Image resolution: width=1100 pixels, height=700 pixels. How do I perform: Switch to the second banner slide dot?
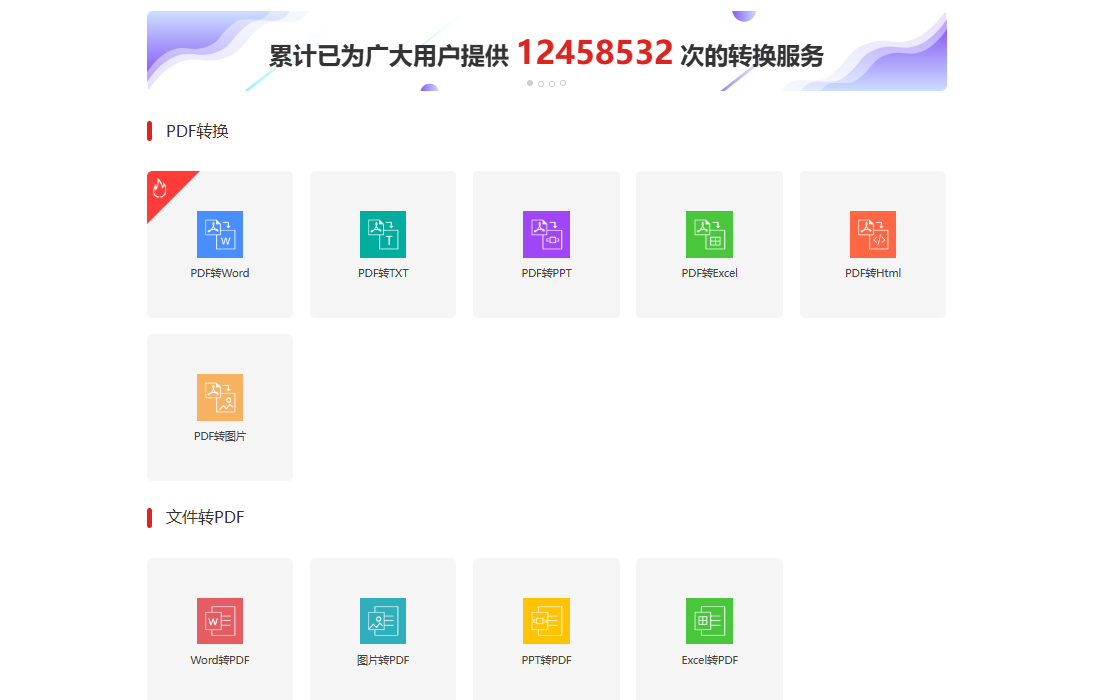click(x=541, y=83)
